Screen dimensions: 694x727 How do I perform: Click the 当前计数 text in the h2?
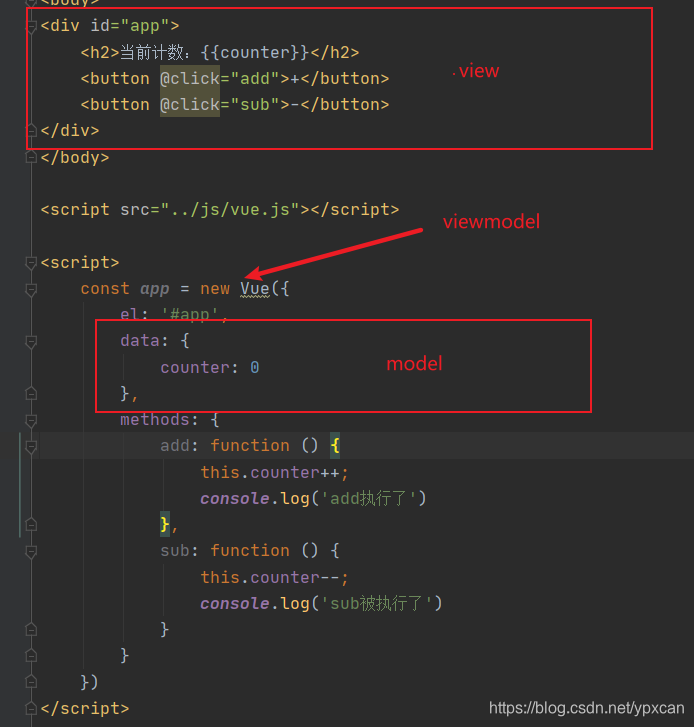tap(152, 52)
